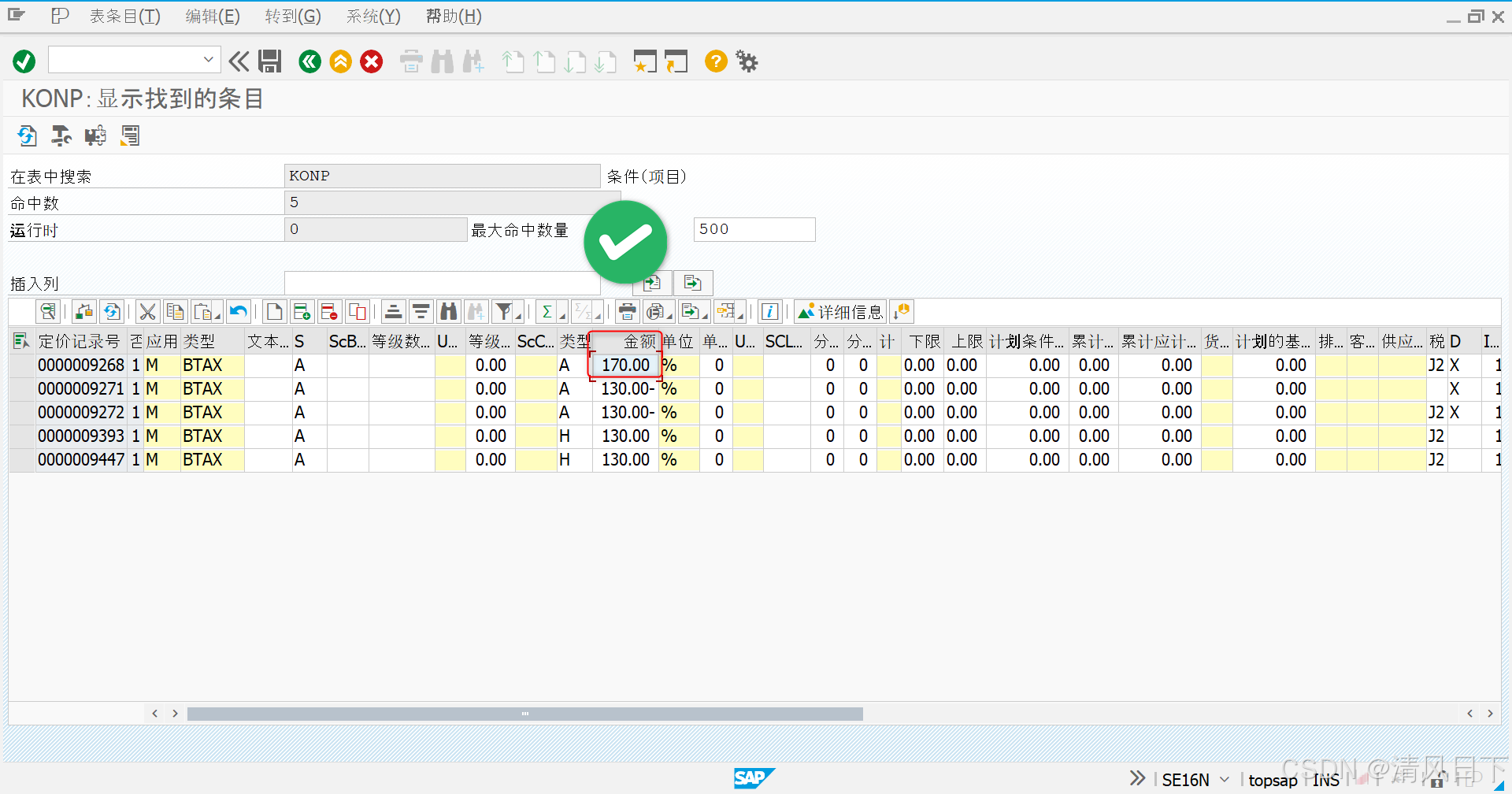Click the Save icon on the toolbar
1512x794 pixels.
(270, 61)
